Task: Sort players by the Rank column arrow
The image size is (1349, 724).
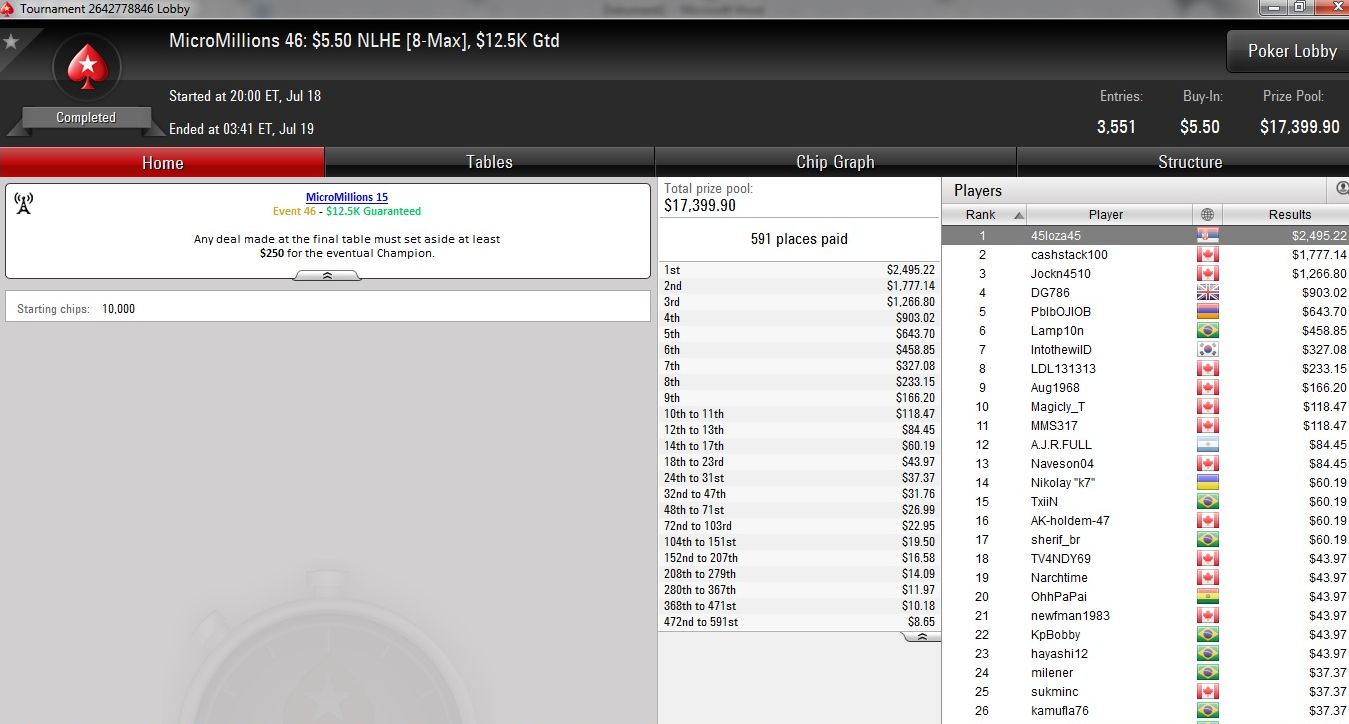Action: coord(1019,215)
